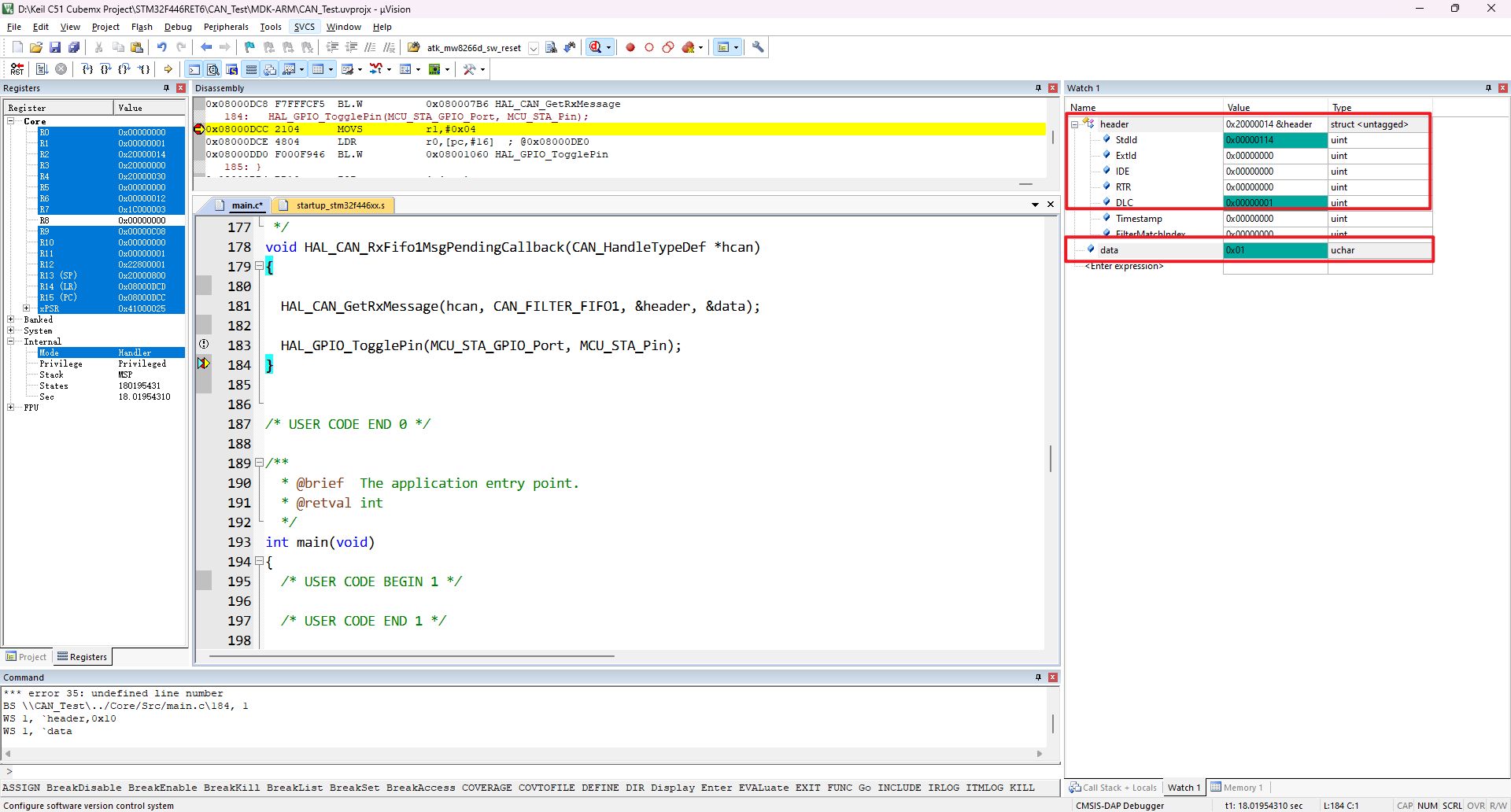The width and height of the screenshot is (1511, 812).
Task: Click the Step out icon
Action: [x=124, y=69]
